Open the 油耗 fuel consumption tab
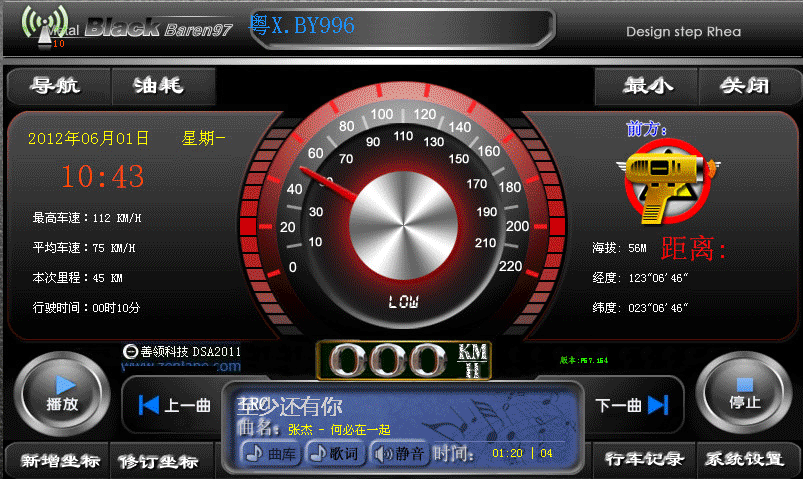 159,86
